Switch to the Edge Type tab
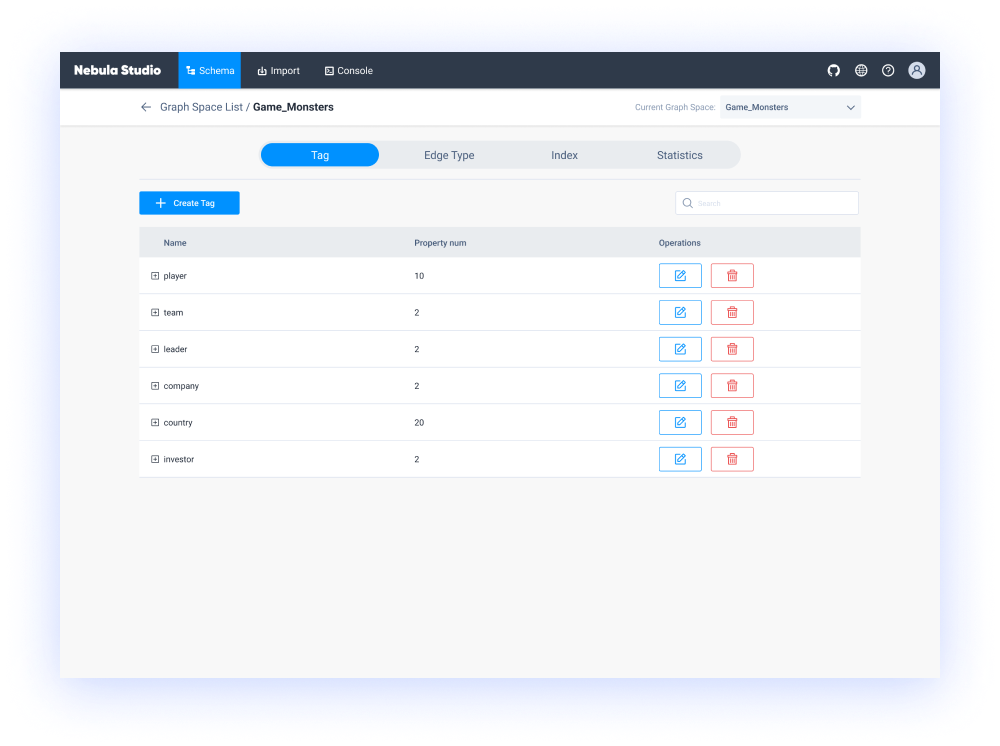Viewport: 1000px width, 746px height. click(x=449, y=155)
